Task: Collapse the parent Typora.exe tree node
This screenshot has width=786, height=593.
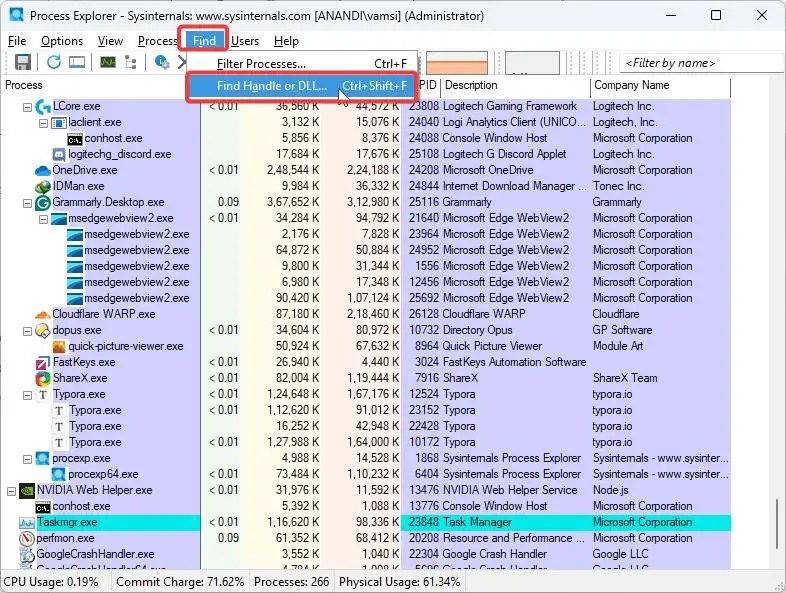Action: coord(28,396)
